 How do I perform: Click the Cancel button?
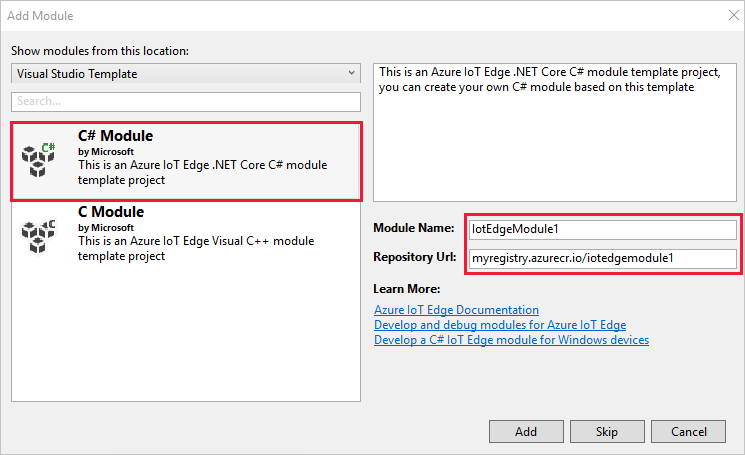click(688, 432)
